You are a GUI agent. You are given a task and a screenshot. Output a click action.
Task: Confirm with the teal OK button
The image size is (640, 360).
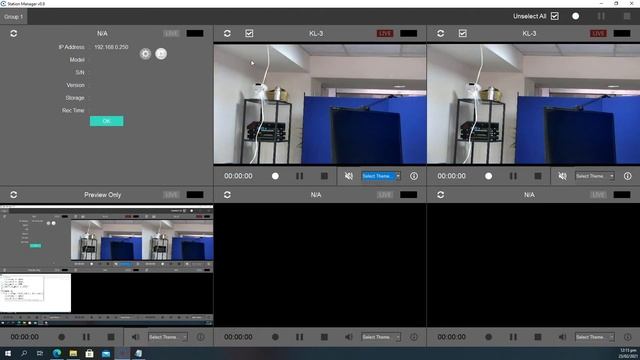tap(107, 121)
